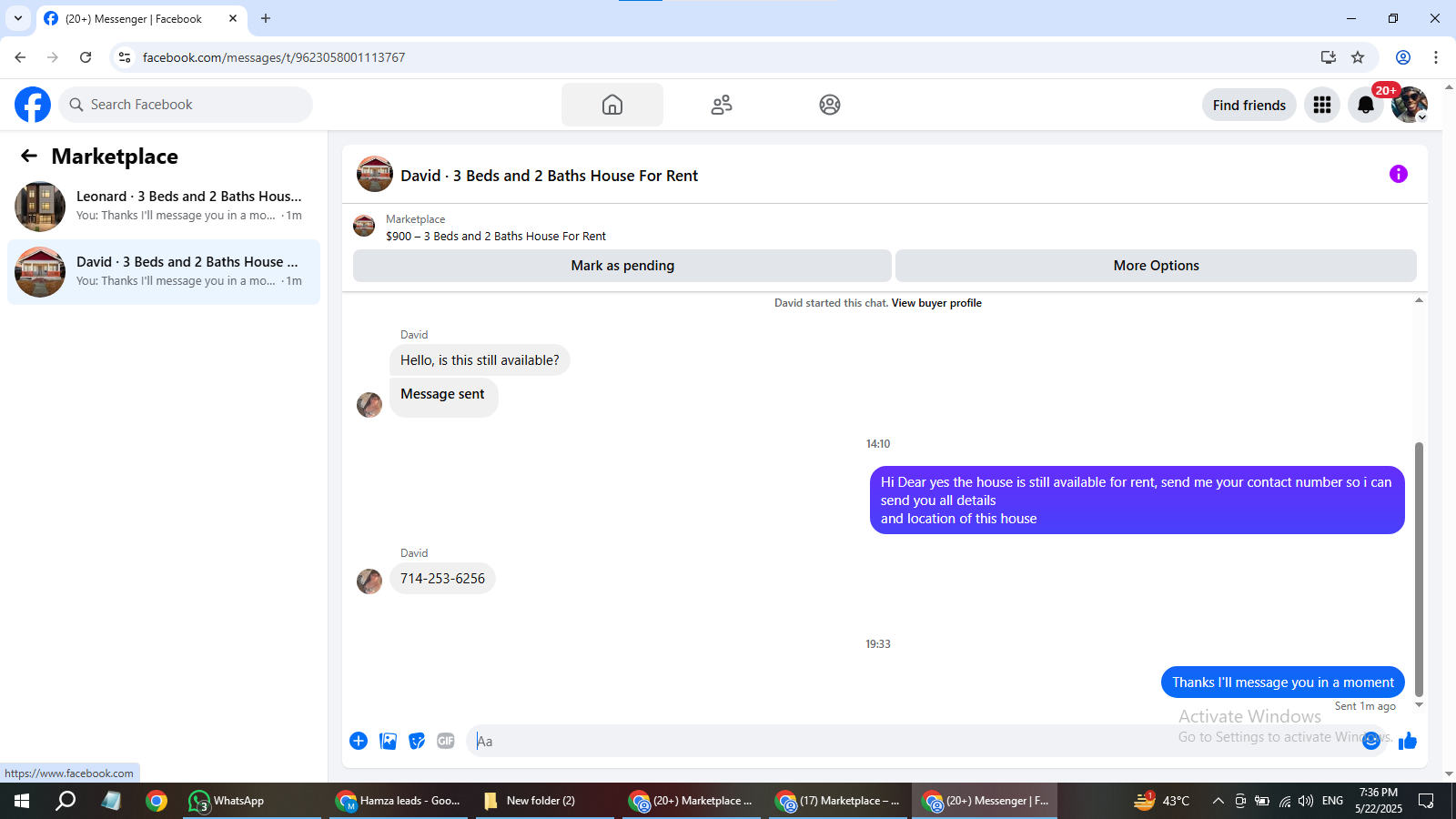1456x819 pixels.
Task: Open Windows taskbar search
Action: pyautogui.click(x=66, y=801)
